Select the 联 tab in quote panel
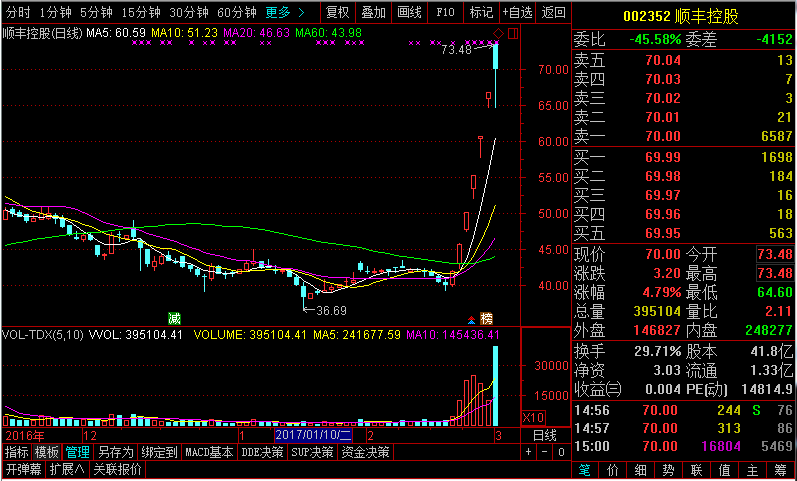The image size is (797, 481). point(696,470)
